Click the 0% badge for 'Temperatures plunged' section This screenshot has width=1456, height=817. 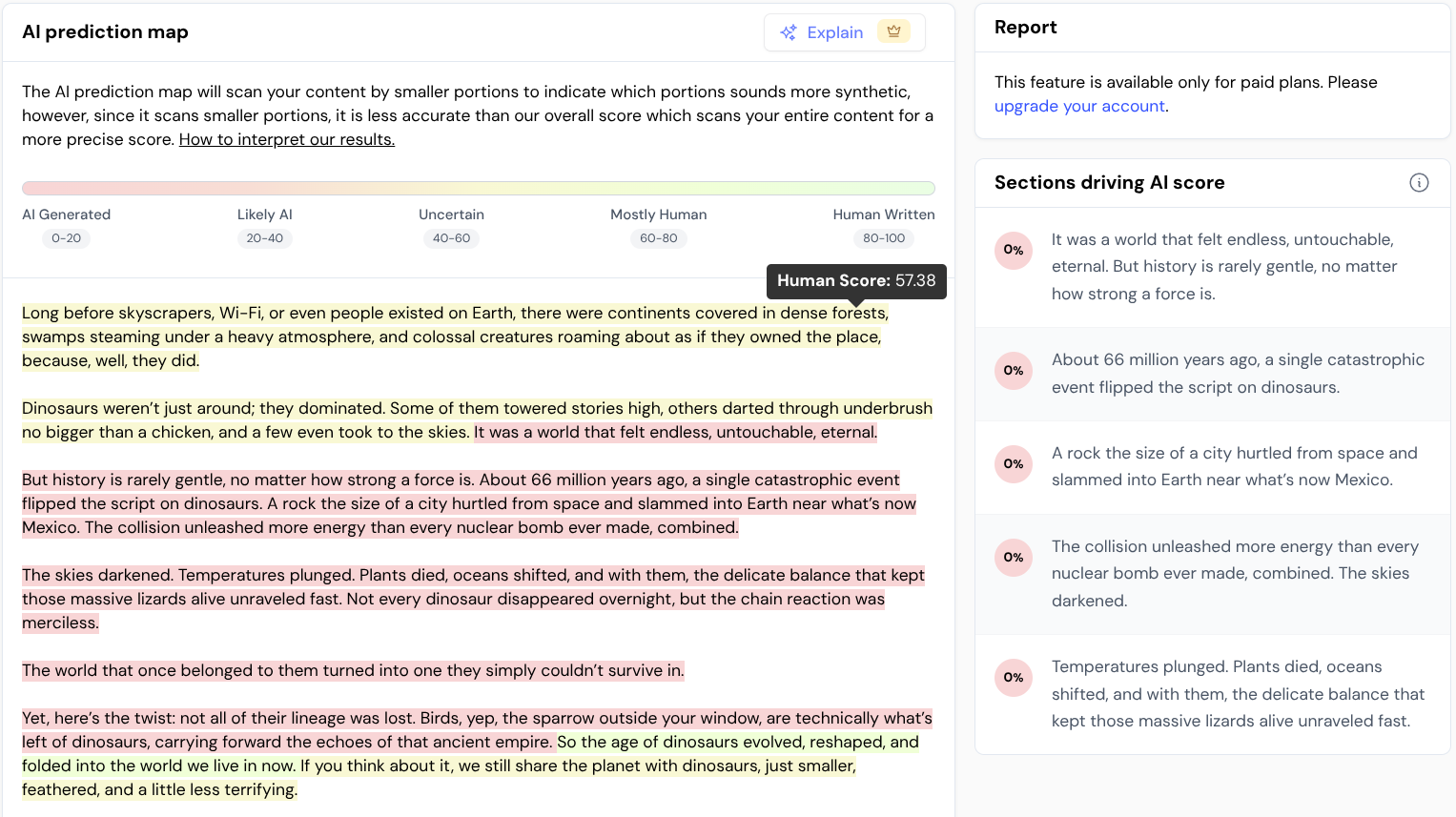point(1013,677)
